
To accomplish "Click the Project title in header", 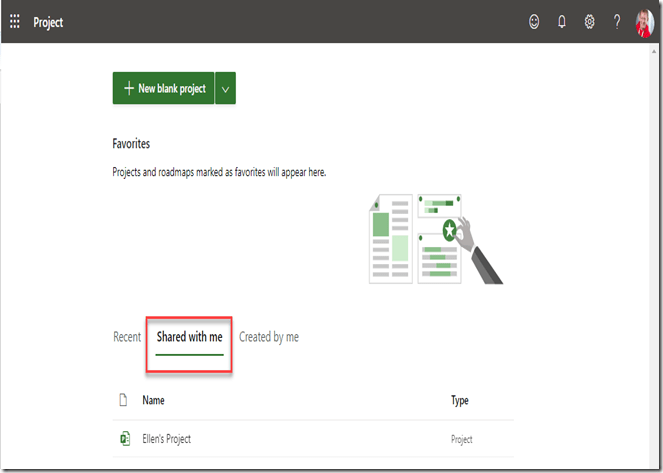I will point(48,22).
